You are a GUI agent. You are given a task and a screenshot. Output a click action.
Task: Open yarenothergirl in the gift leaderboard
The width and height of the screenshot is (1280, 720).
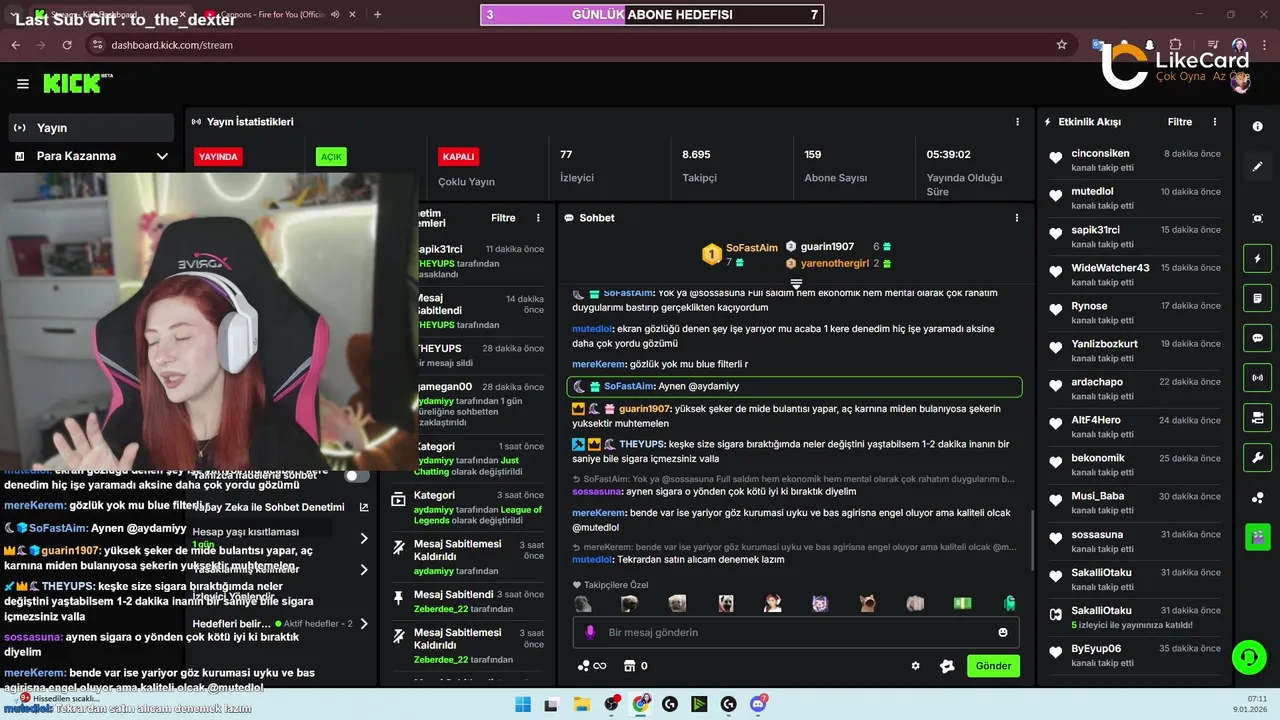839,263
